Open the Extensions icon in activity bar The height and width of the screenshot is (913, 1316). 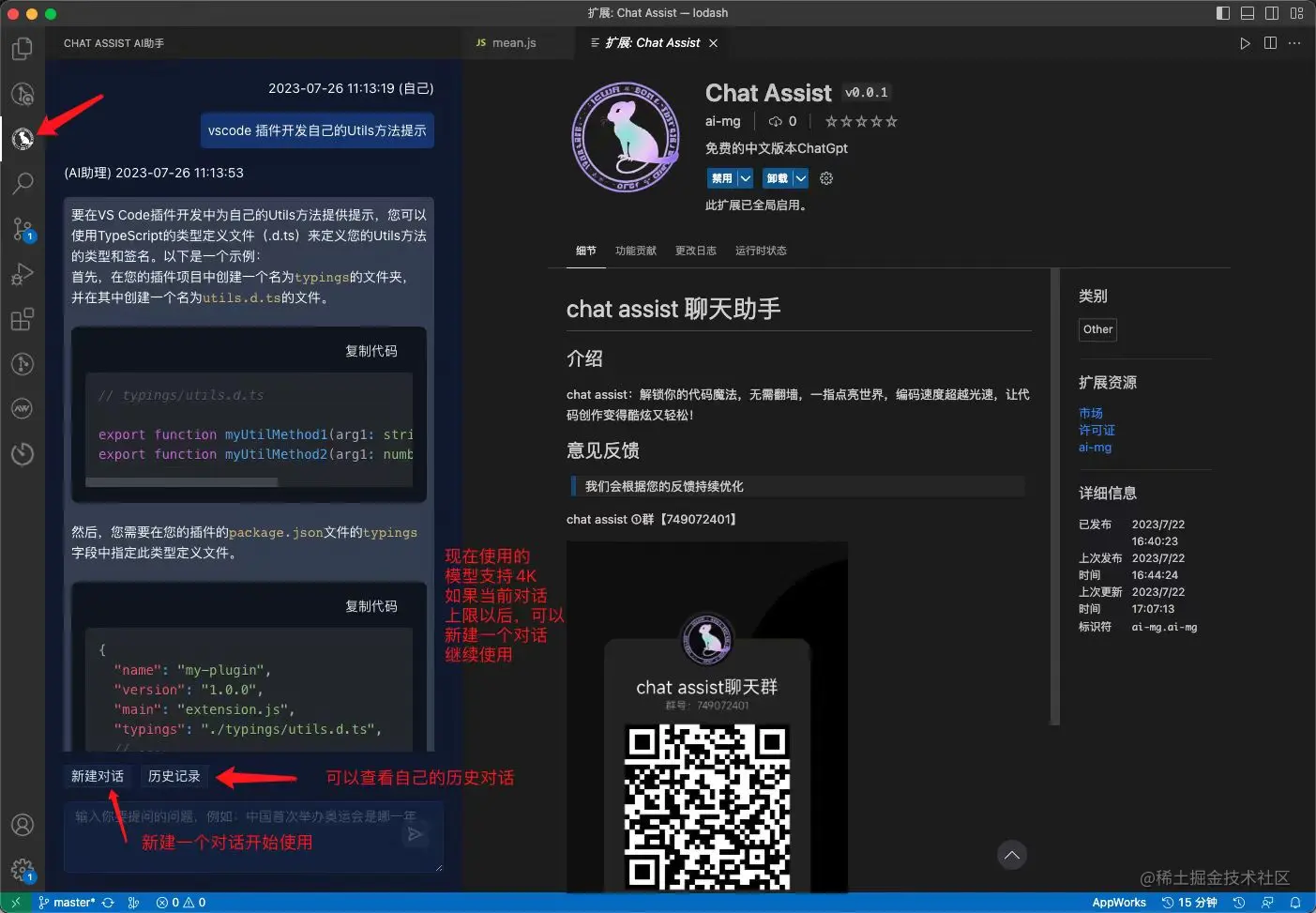pyautogui.click(x=23, y=319)
